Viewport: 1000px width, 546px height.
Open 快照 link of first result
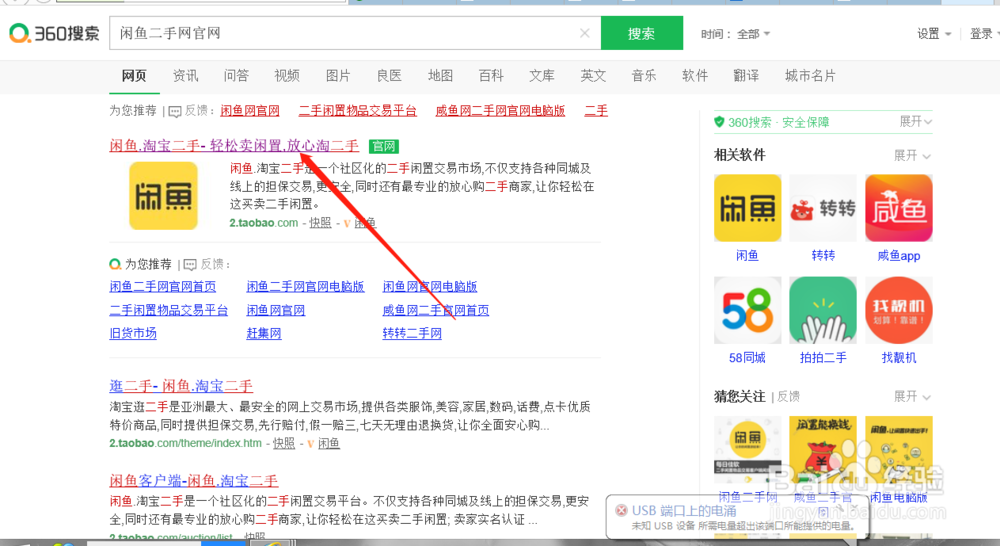click(320, 223)
